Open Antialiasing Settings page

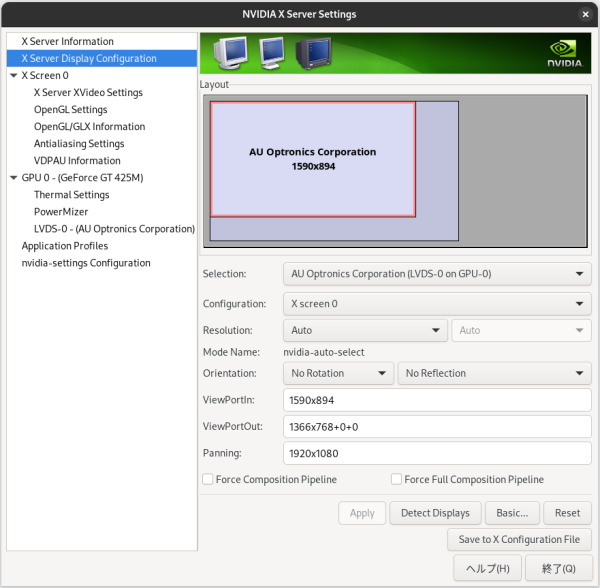click(x=79, y=143)
